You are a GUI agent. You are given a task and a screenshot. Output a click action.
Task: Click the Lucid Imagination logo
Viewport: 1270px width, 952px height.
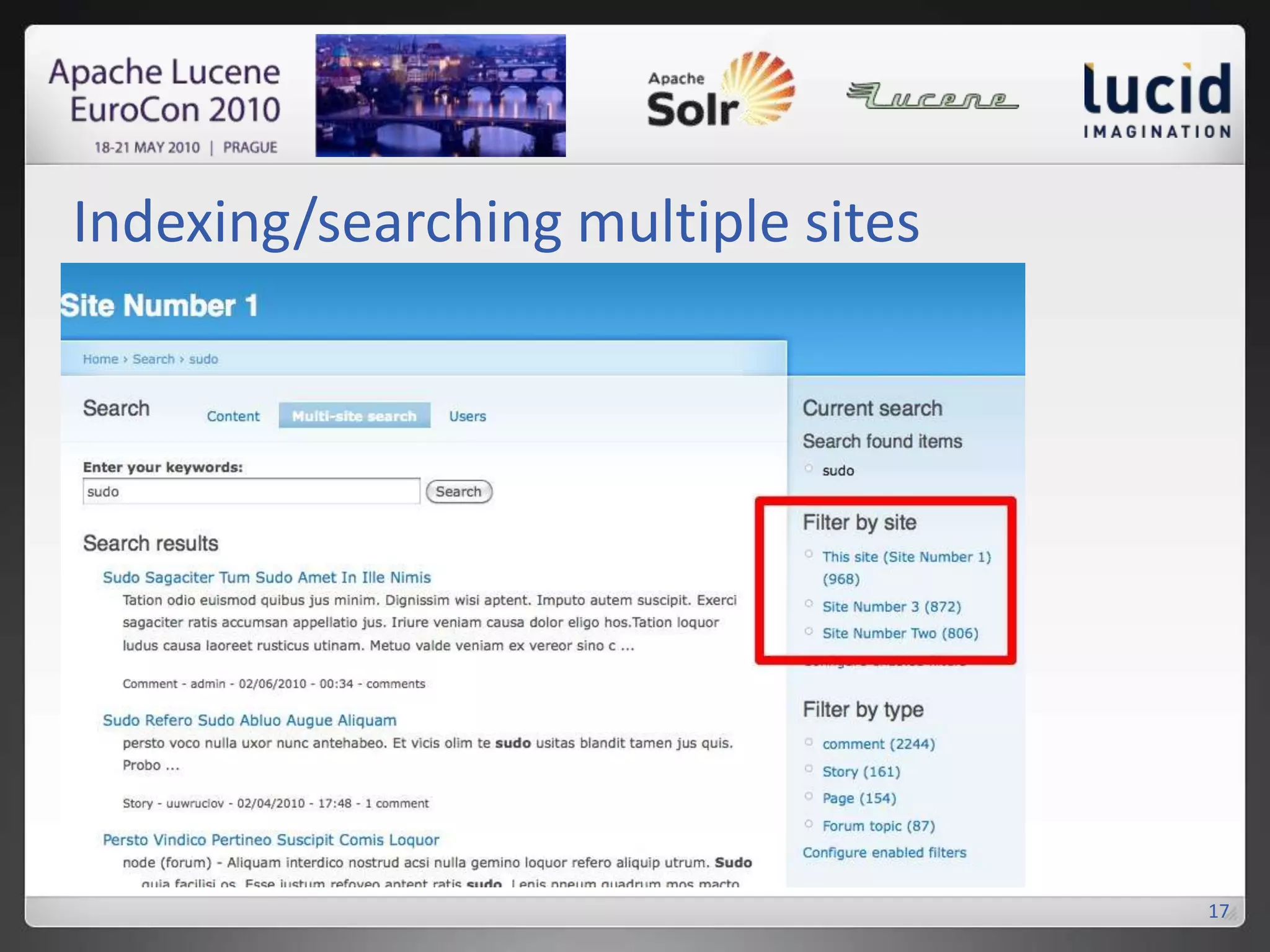click(x=1157, y=100)
